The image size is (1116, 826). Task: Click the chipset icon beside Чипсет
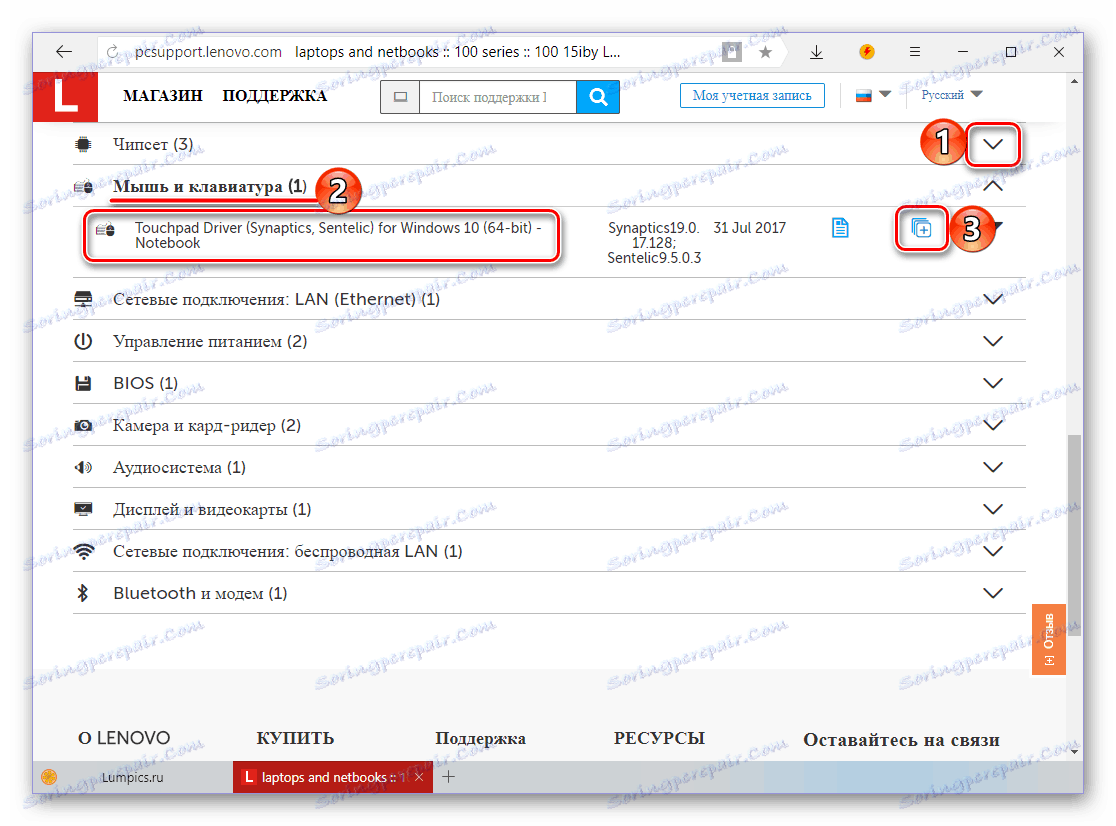coord(83,144)
